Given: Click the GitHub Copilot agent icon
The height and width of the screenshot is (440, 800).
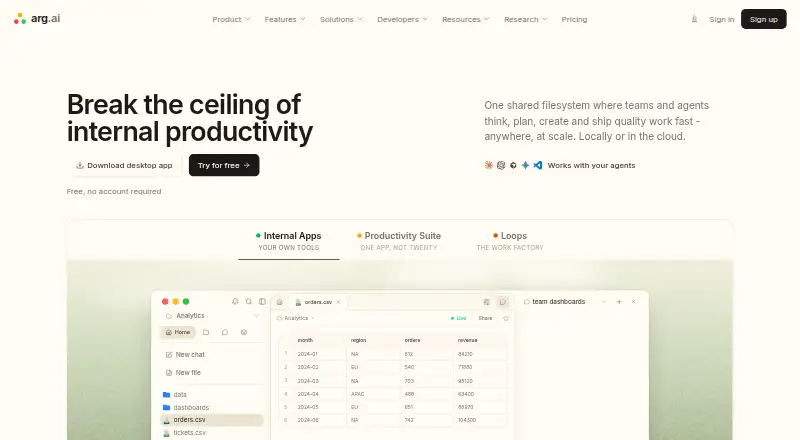Looking at the screenshot, I should click(x=513, y=165).
